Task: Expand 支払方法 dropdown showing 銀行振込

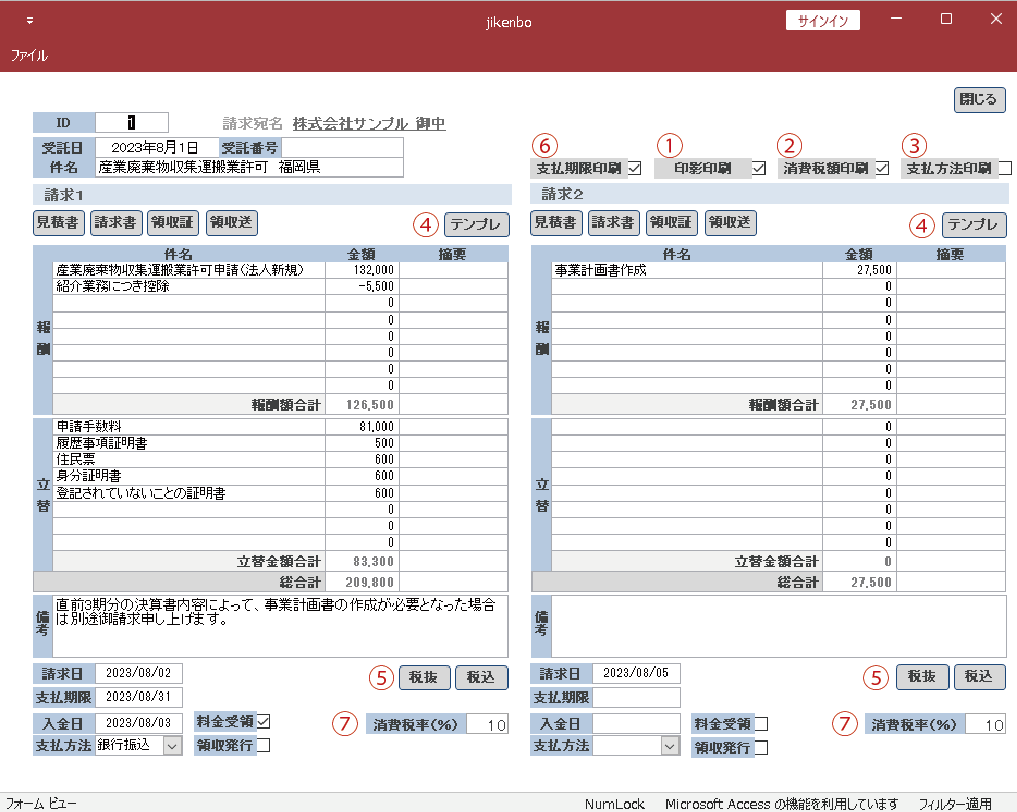Action: pyautogui.click(x=172, y=745)
